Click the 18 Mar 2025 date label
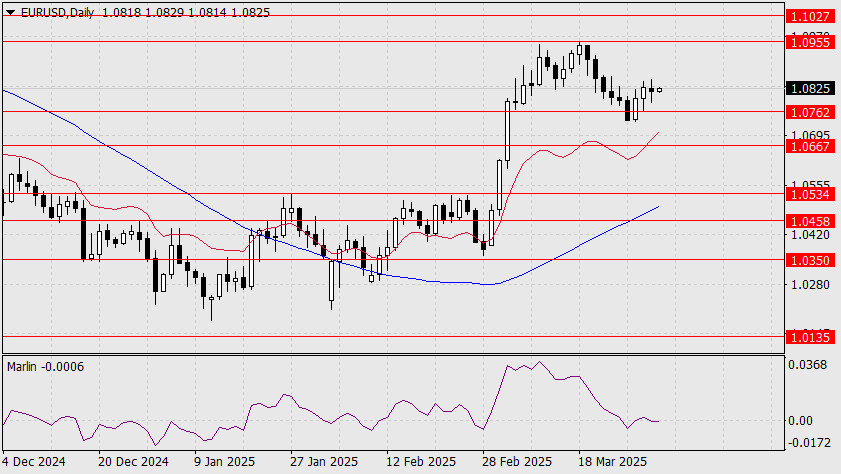The image size is (841, 474). click(x=613, y=462)
